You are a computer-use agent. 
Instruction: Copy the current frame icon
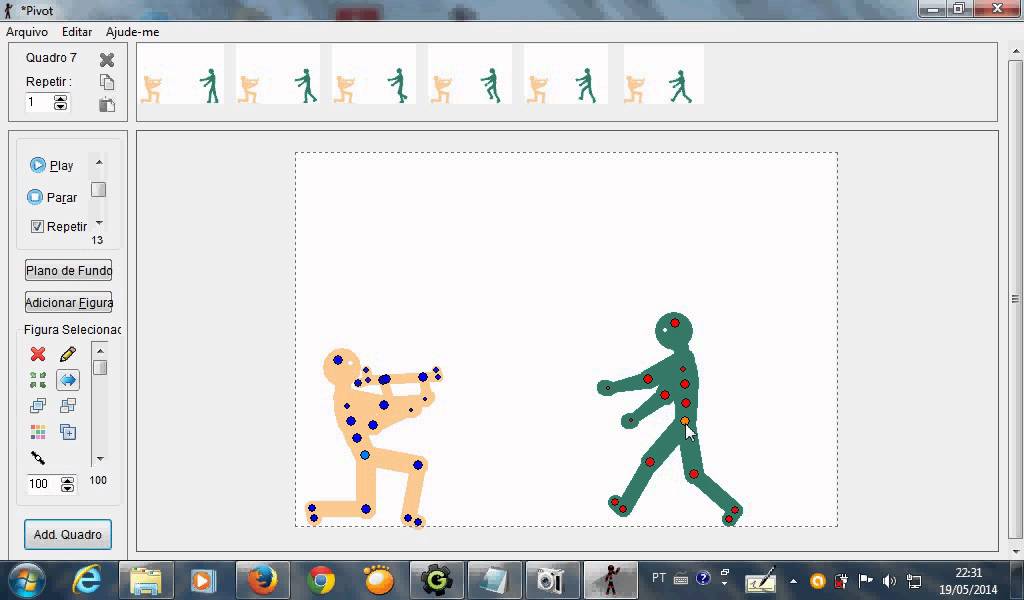point(107,82)
